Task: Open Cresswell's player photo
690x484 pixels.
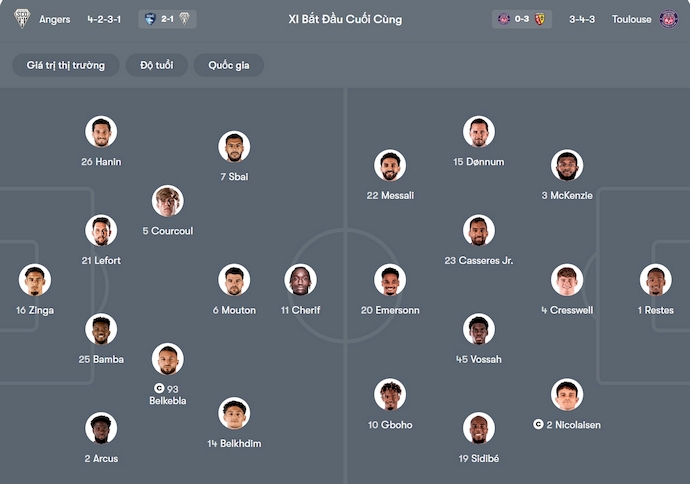Action: click(x=567, y=280)
